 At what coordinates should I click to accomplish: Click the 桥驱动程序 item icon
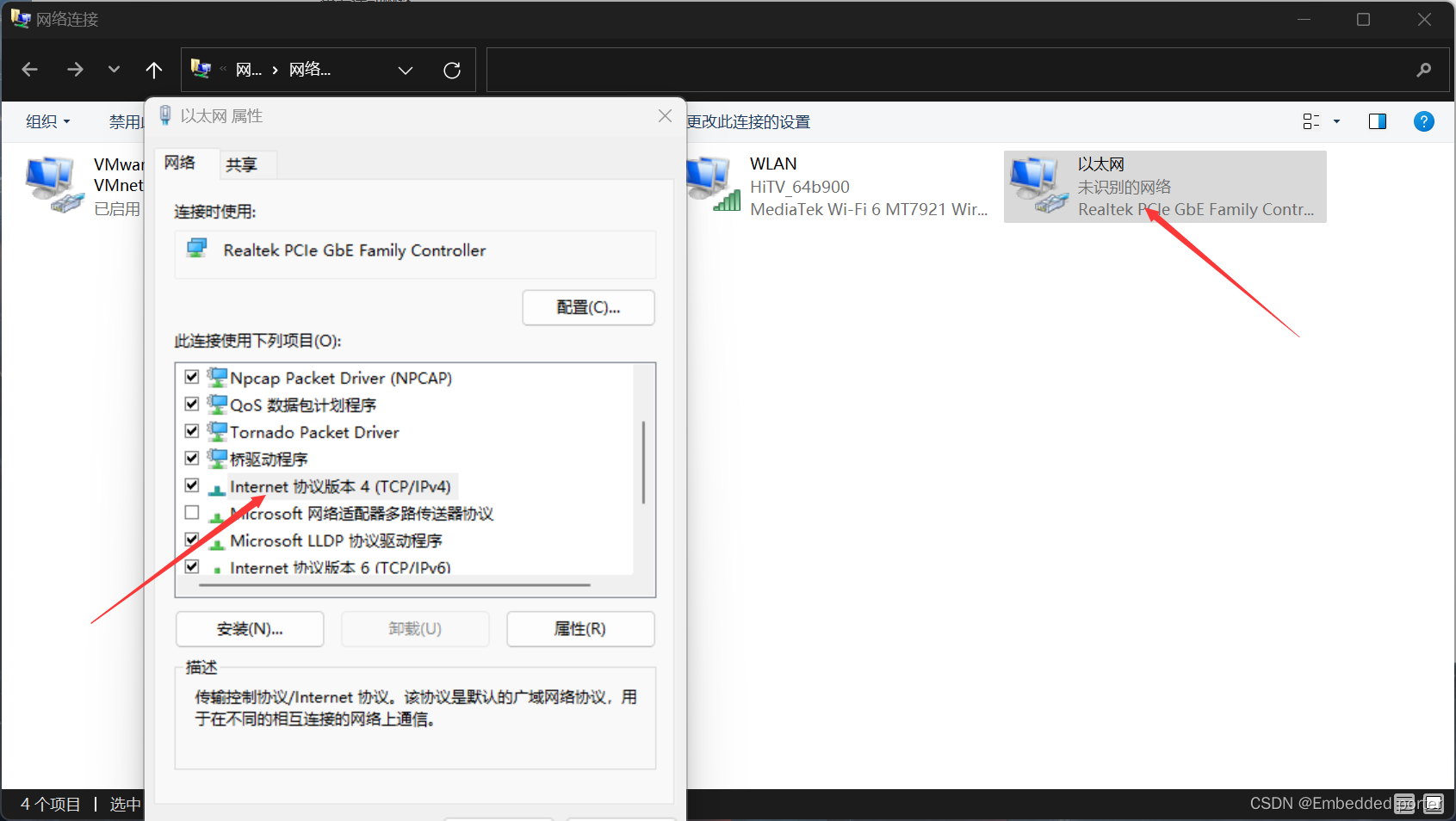point(217,458)
